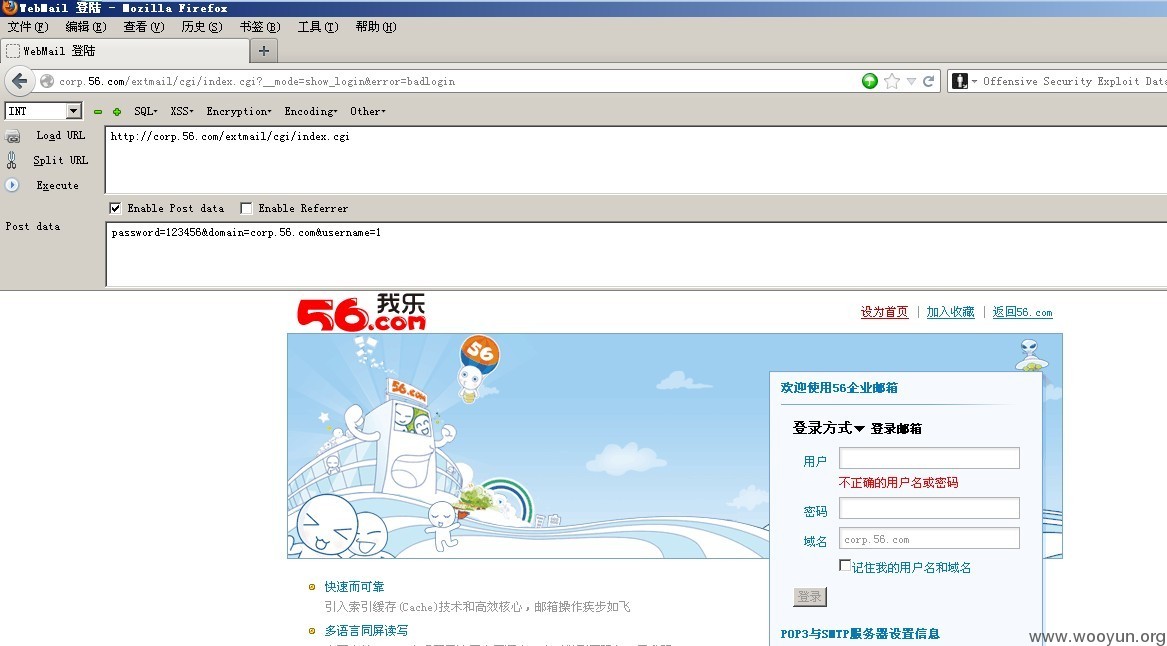This screenshot has height=646, width=1167.
Task: Open the 工具 (Tools) menu
Action: 318,27
